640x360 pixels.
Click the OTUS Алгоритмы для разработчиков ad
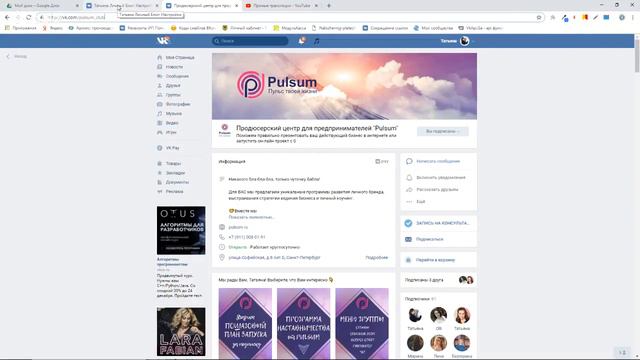(x=181, y=231)
